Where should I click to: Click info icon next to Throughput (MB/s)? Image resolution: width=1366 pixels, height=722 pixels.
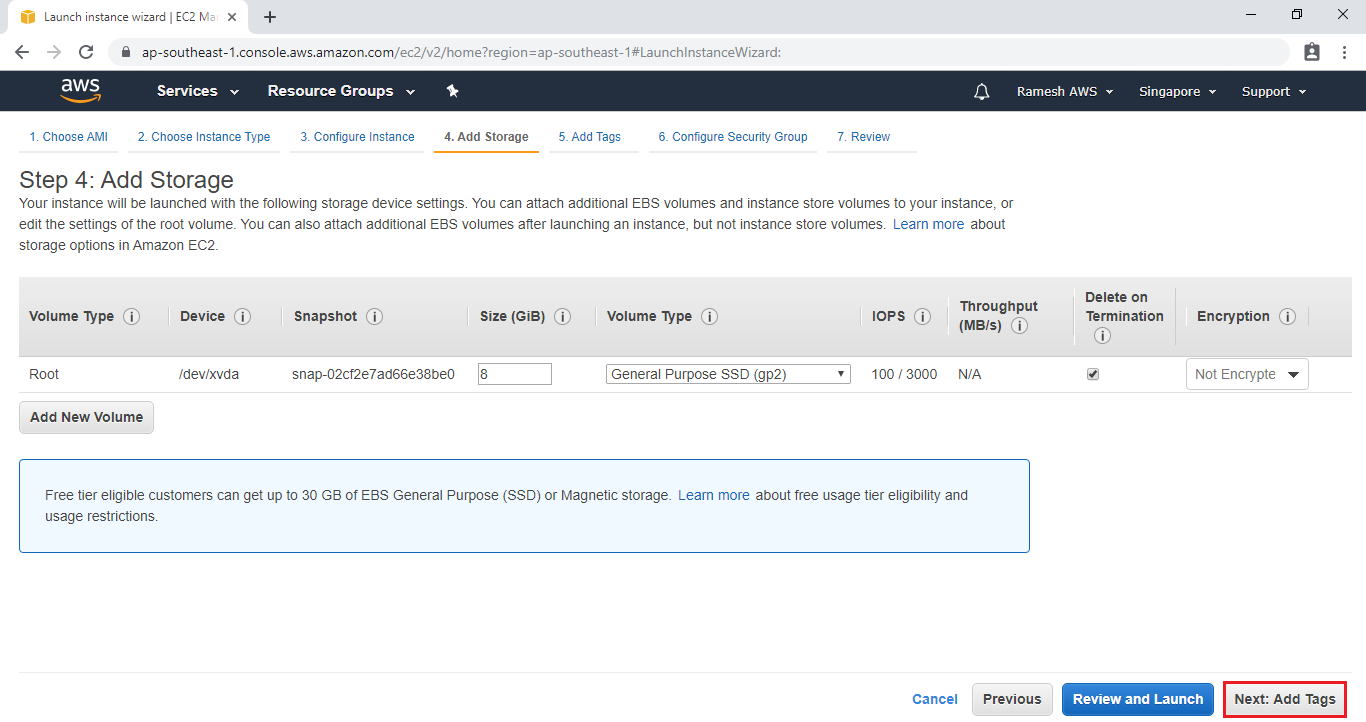point(1019,326)
